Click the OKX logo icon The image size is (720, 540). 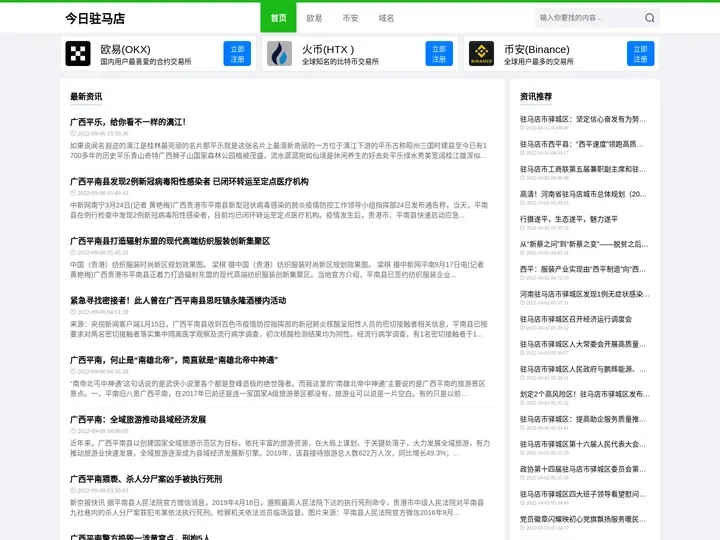(78, 54)
